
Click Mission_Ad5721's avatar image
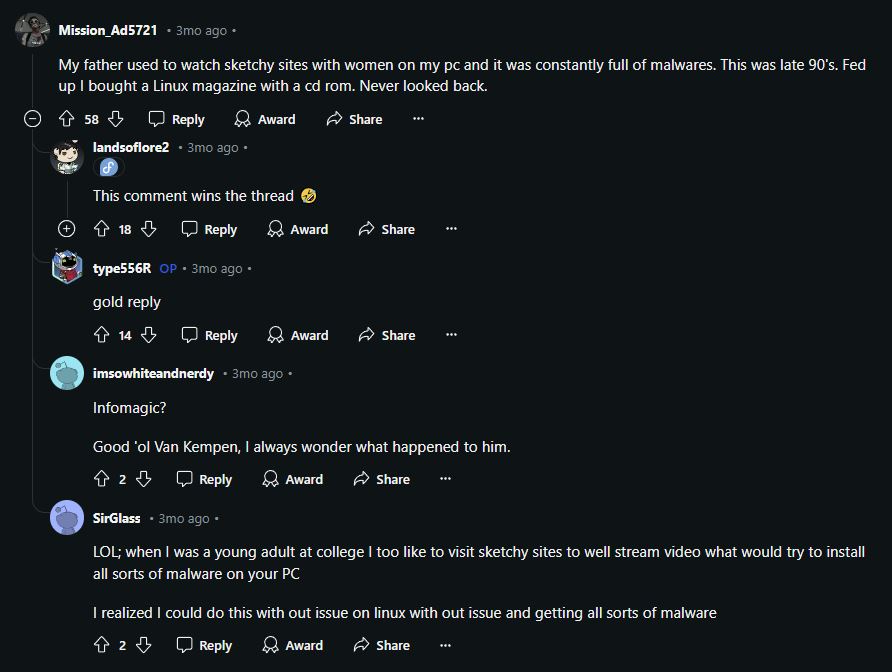(x=33, y=30)
